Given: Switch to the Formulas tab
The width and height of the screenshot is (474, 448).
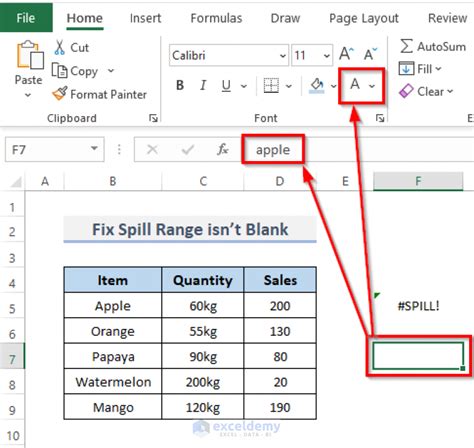Looking at the screenshot, I should 216,18.
